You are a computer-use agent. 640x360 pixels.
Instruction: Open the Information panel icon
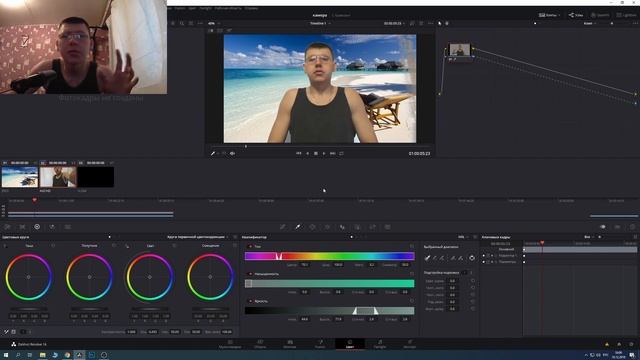(x=632, y=227)
